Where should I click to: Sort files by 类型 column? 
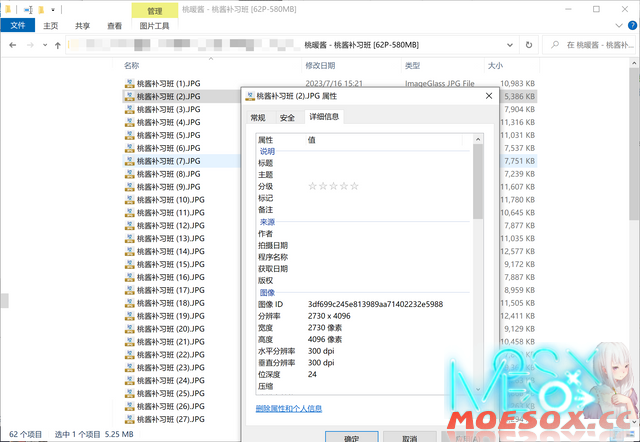[x=413, y=65]
